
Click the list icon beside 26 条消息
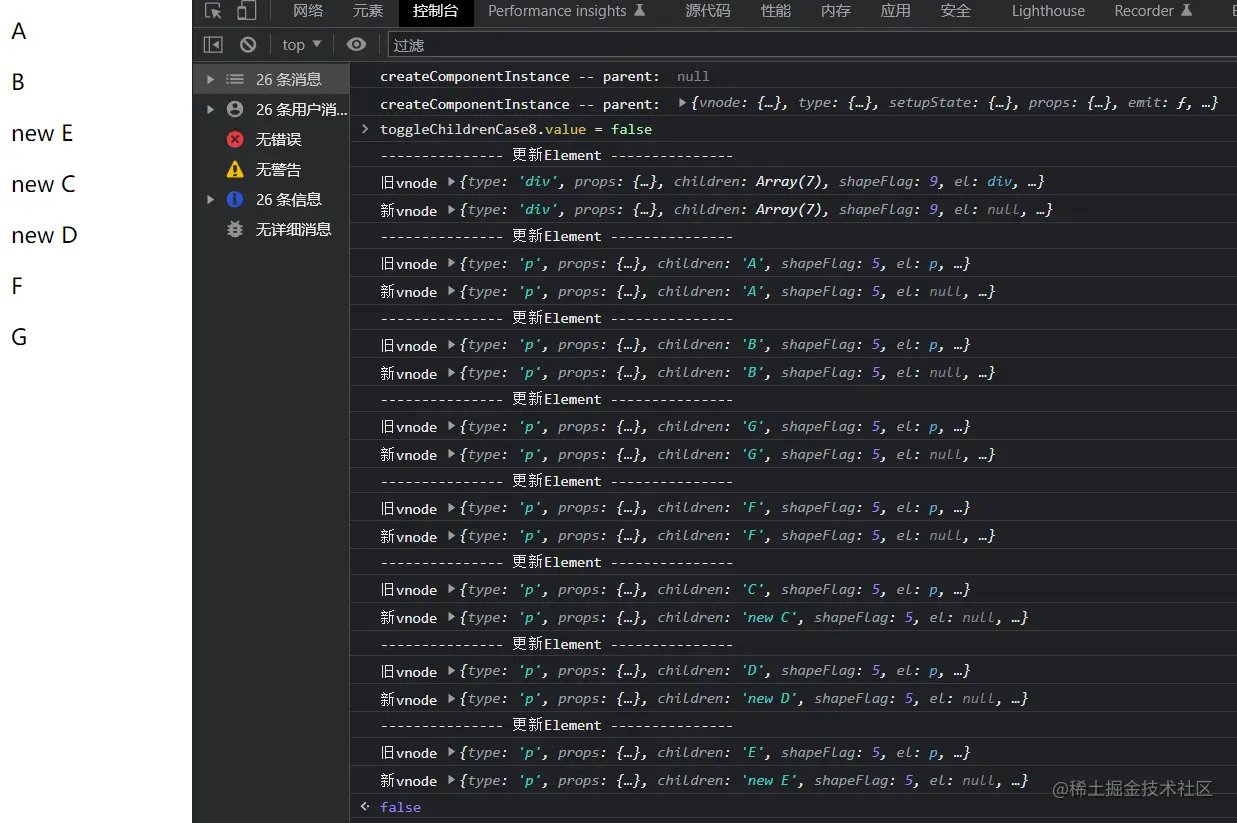coord(235,79)
